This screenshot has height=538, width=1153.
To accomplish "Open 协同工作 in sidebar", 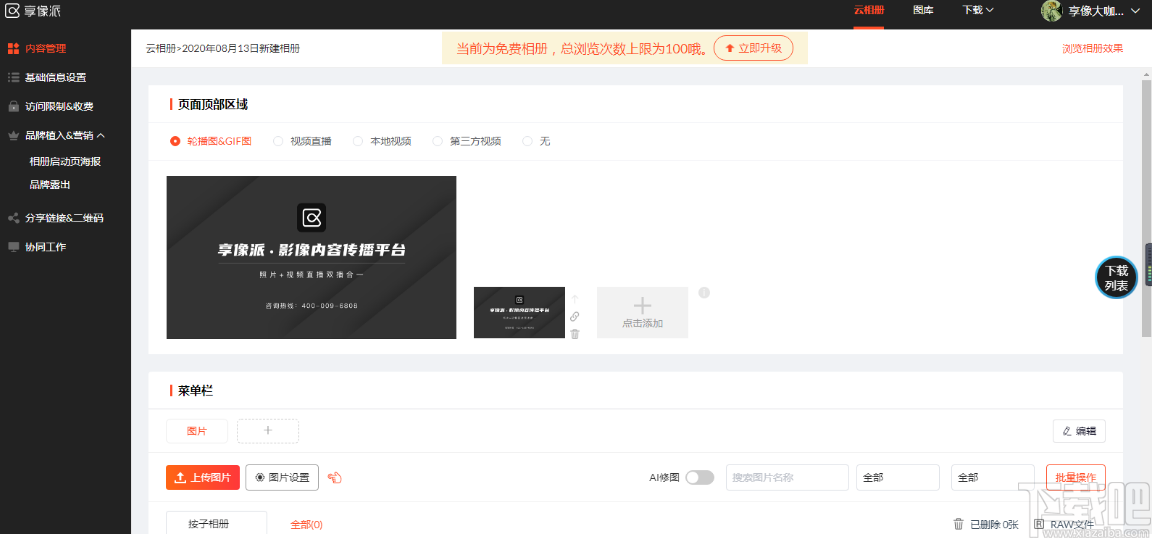I will tap(37, 246).
